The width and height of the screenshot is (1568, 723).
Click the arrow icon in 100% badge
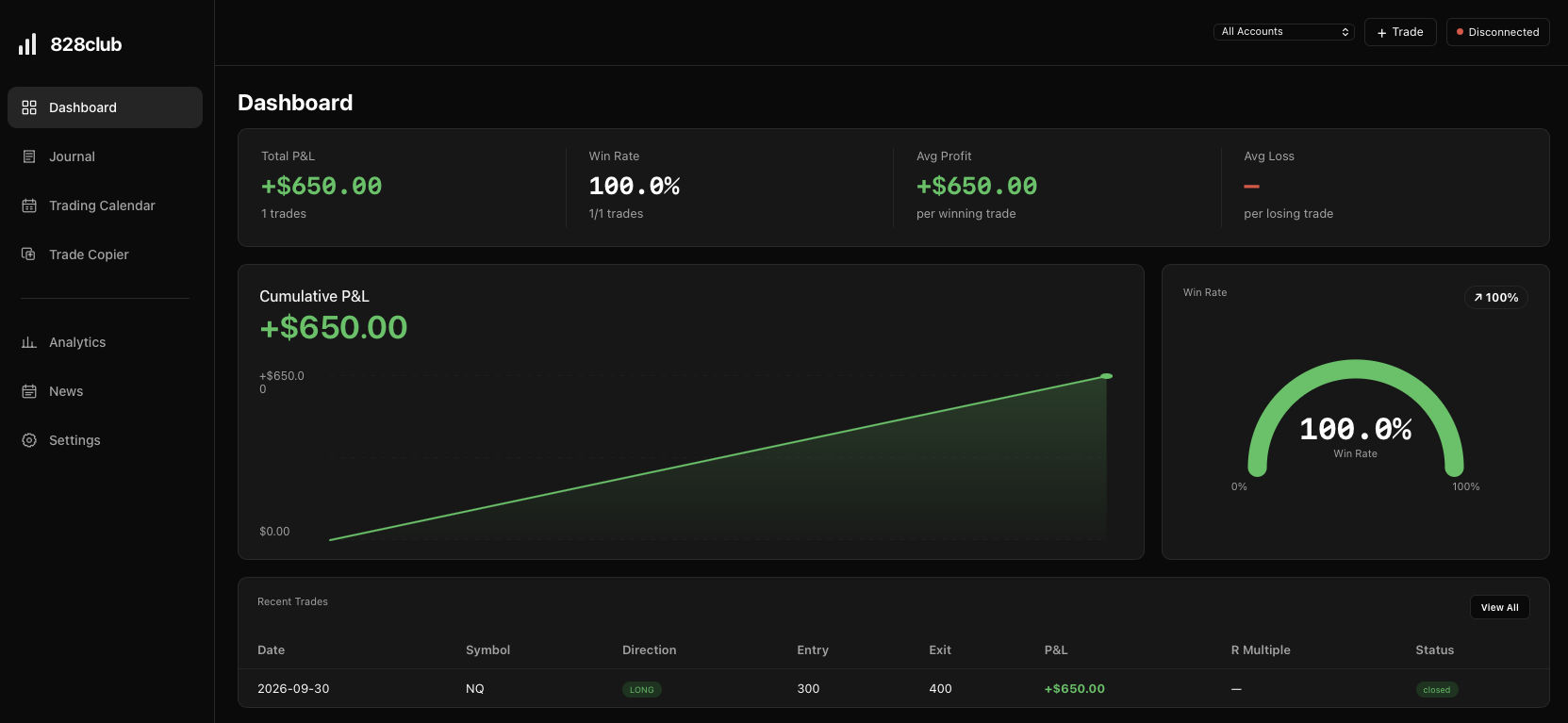[1478, 298]
